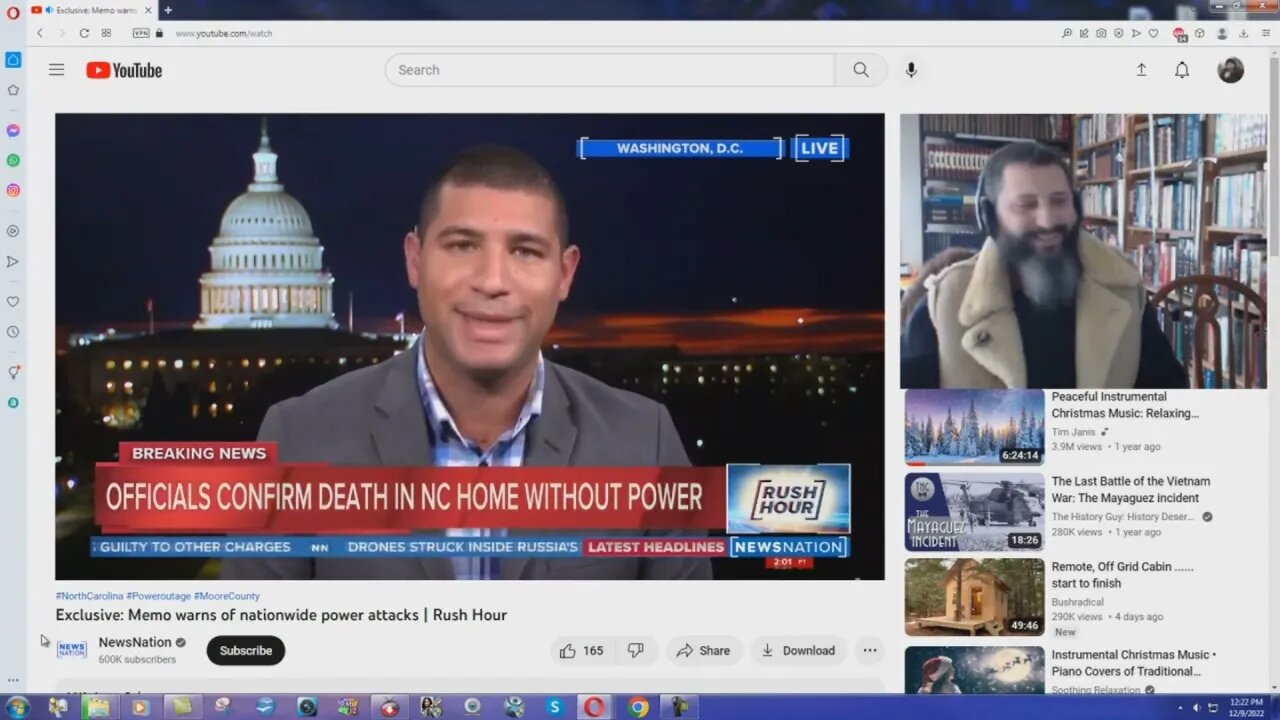Open Peaceful Instrumental Christmas Music thumbnail
The image size is (1280, 720).
click(975, 428)
